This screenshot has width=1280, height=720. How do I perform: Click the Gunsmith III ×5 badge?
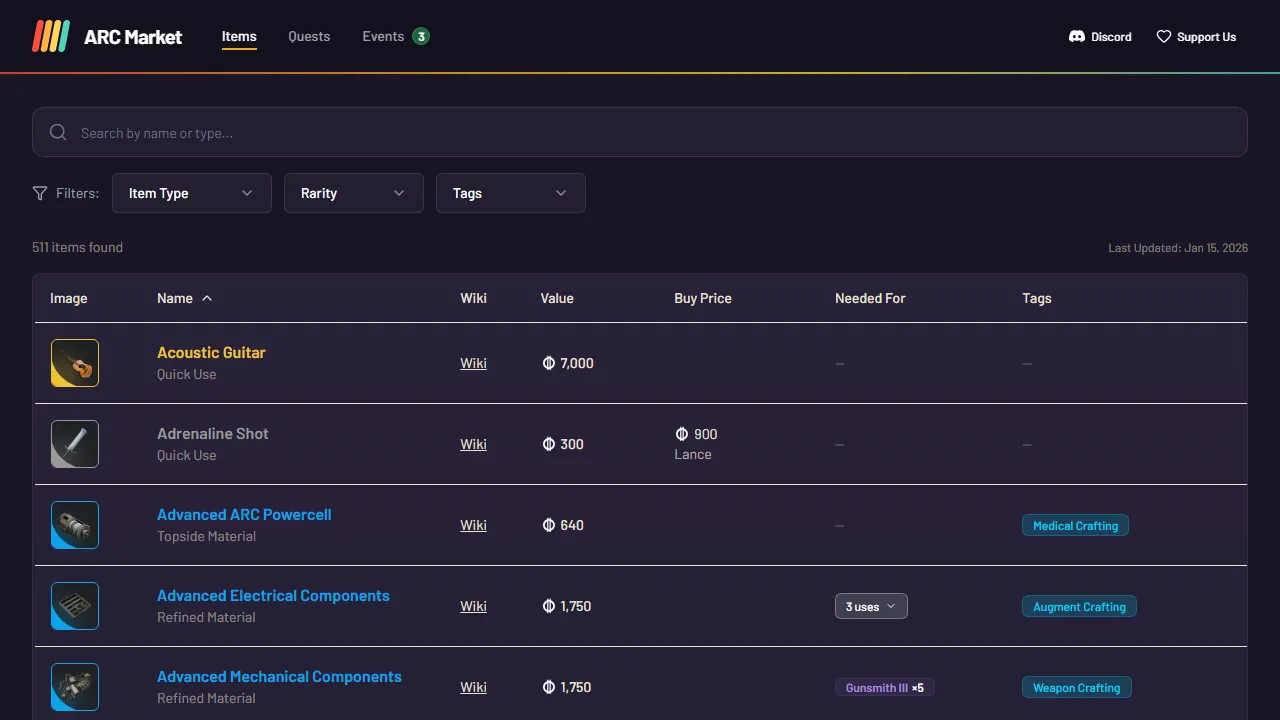884,687
